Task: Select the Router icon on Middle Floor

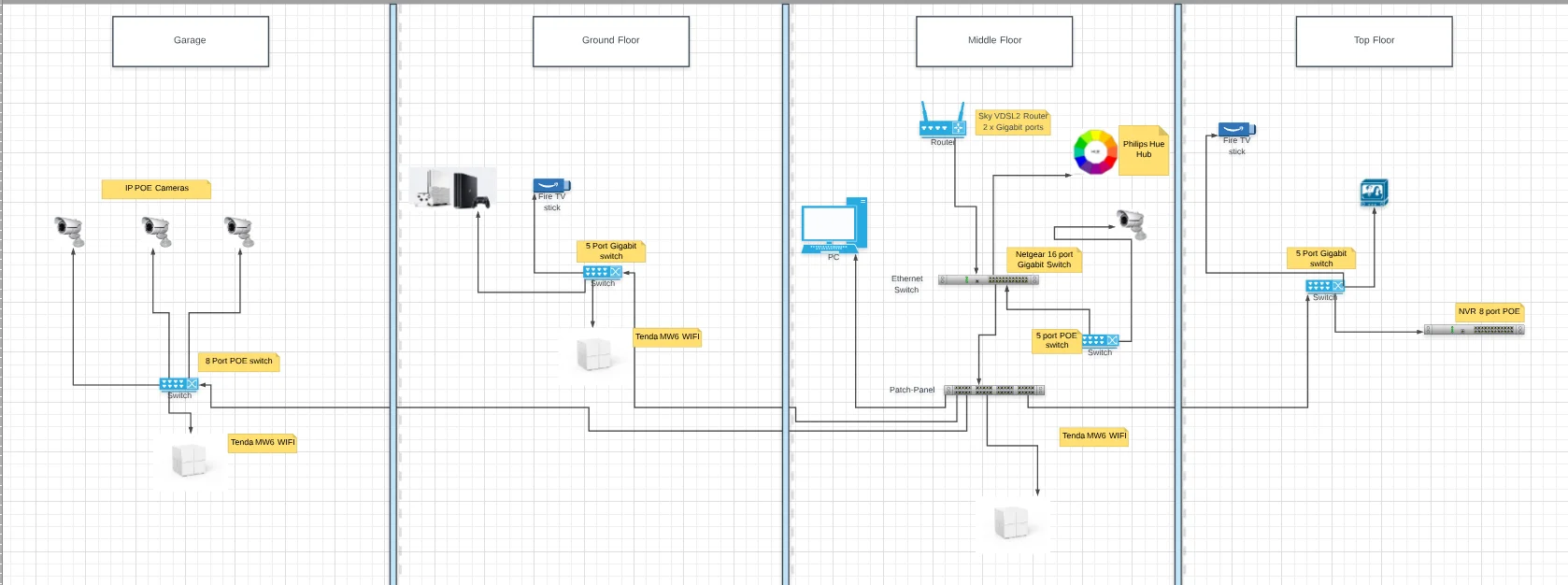Action: tap(942, 120)
